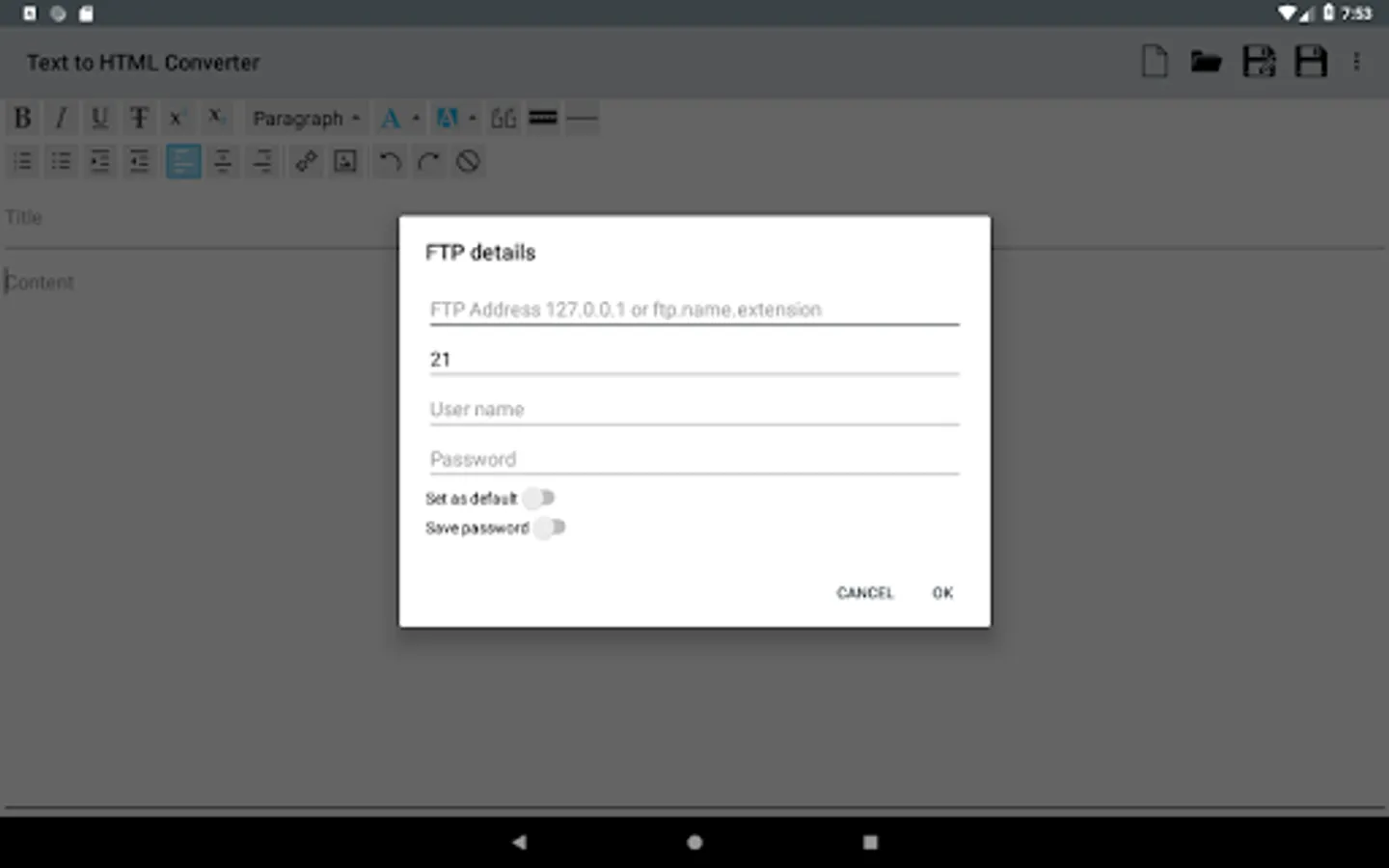This screenshot has height=868, width=1389.
Task: Focus the User name field
Action: [x=694, y=409]
